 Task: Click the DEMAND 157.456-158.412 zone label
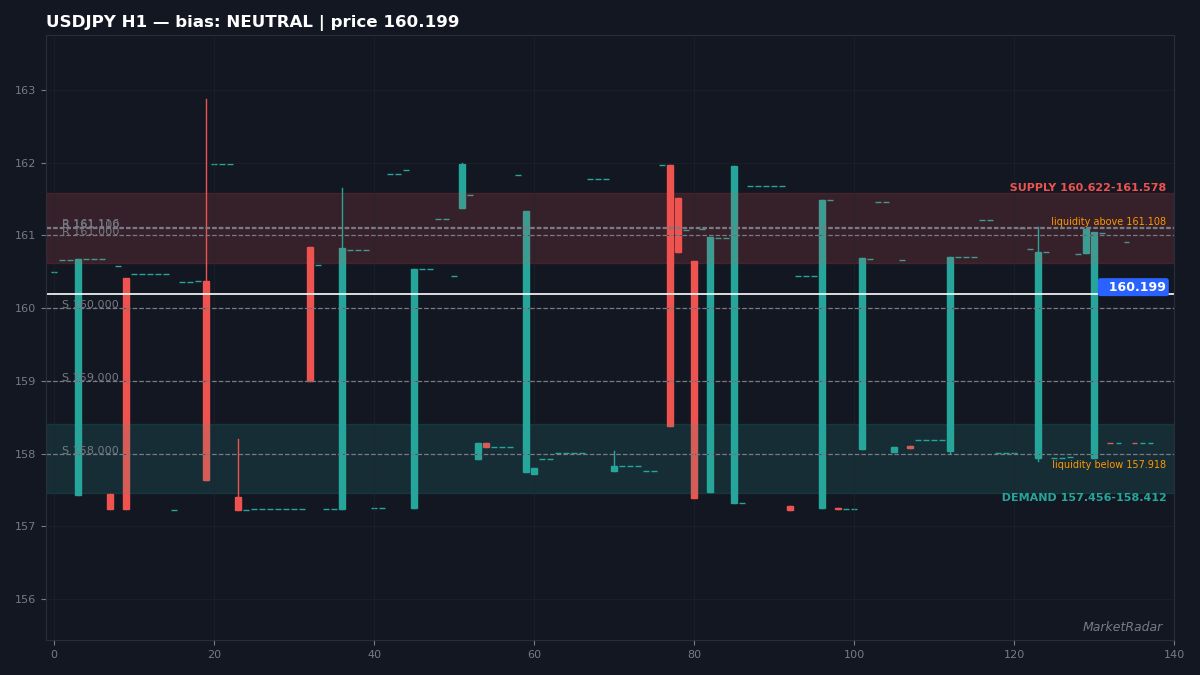tap(1084, 498)
